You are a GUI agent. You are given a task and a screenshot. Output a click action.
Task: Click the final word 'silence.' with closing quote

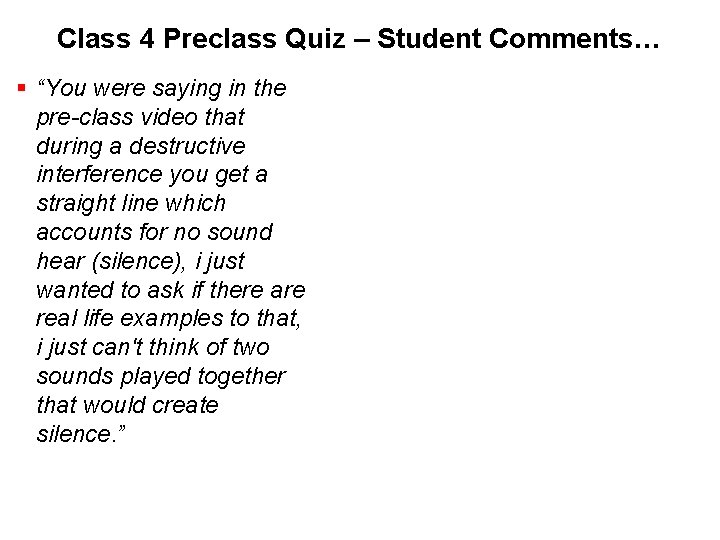coord(81,434)
